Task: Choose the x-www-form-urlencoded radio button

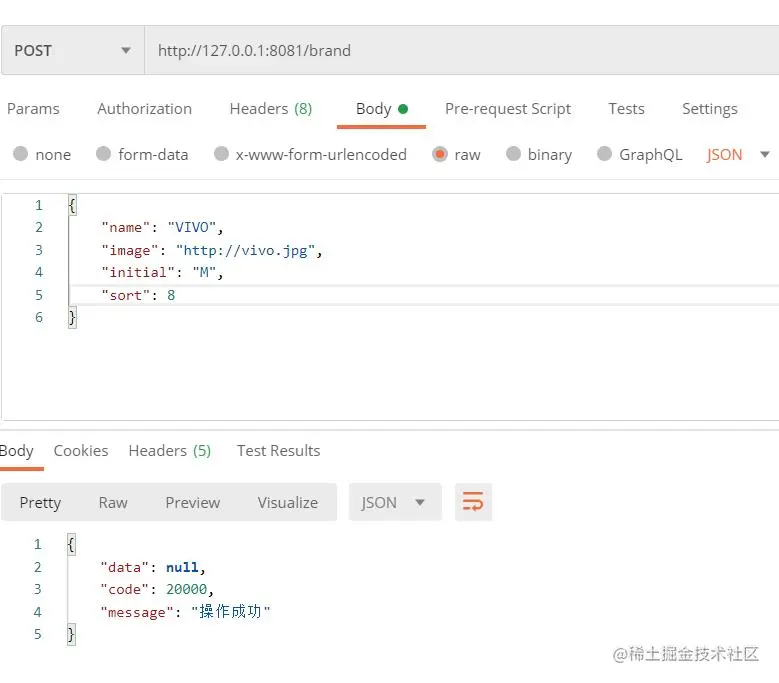Action: [x=221, y=154]
